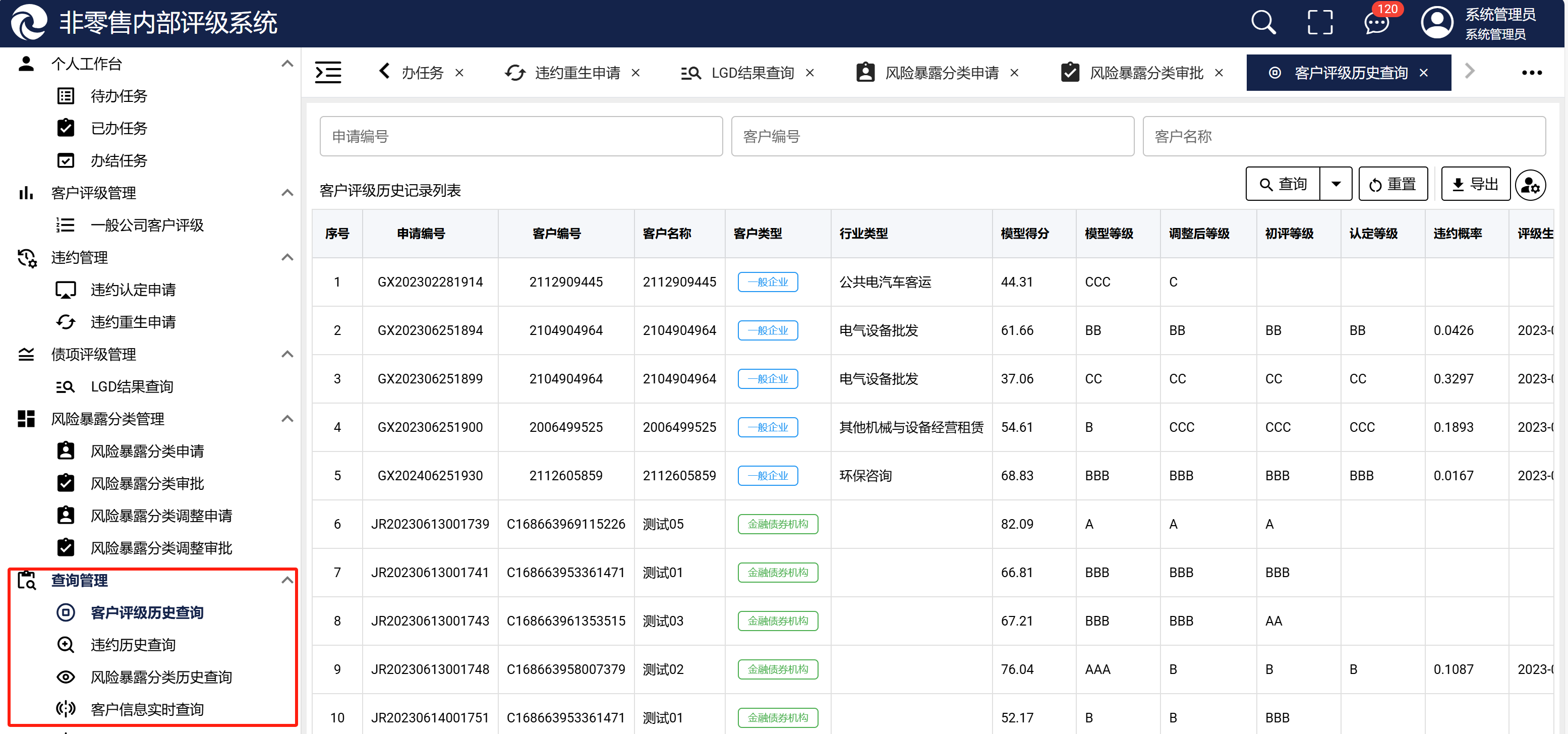Open the three-dots more tabs menu
Image resolution: width=1568 pixels, height=734 pixels.
[x=1532, y=73]
